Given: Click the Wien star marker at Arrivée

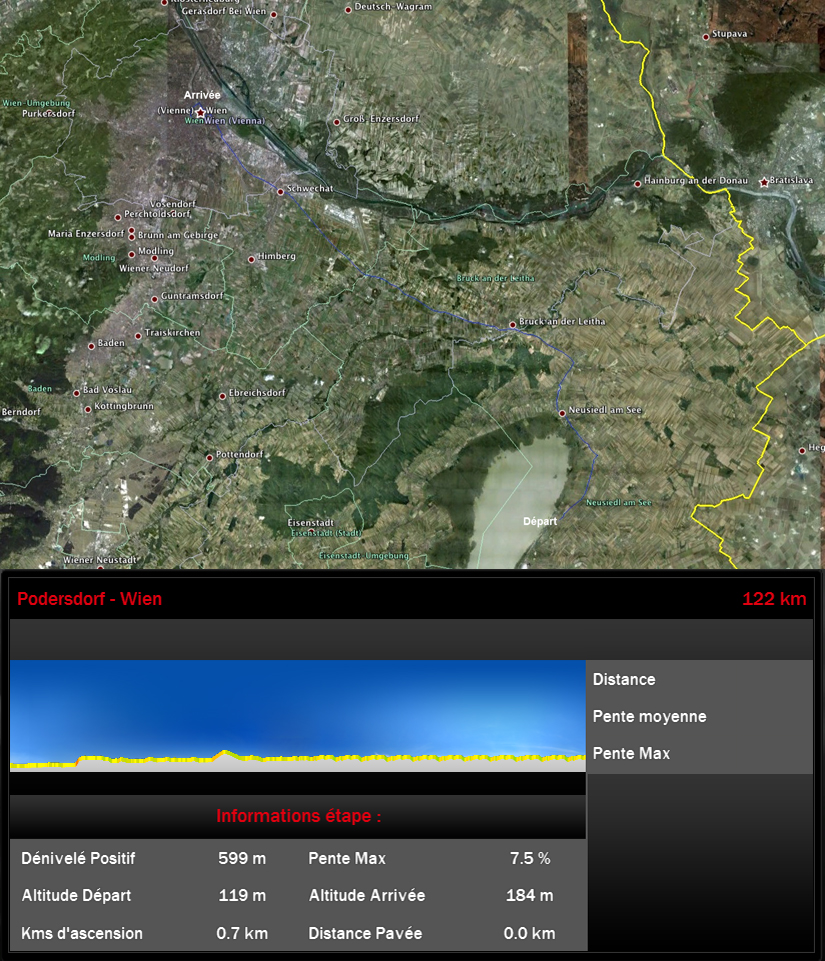Looking at the screenshot, I should pyautogui.click(x=200, y=113).
